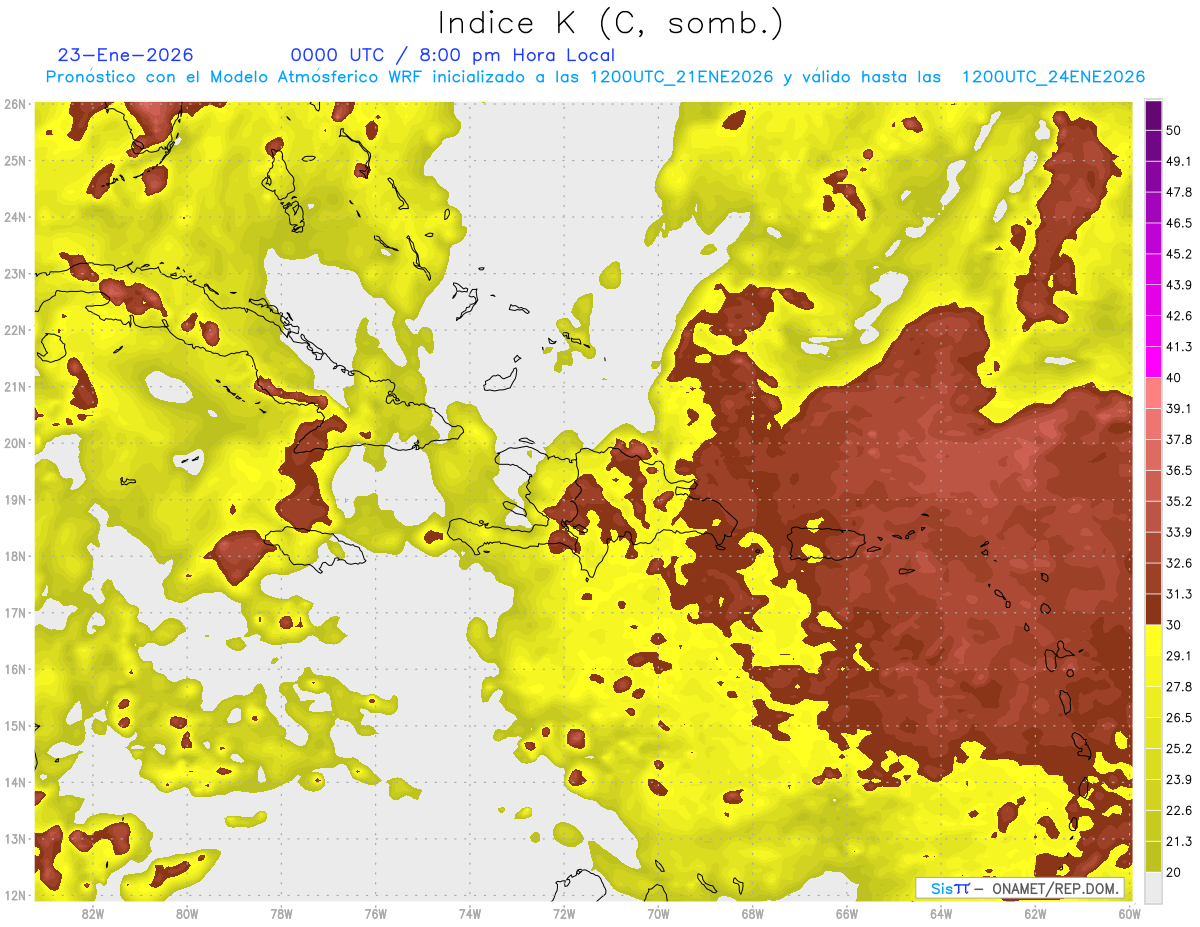Click the colorbar value 30

click(x=1174, y=624)
